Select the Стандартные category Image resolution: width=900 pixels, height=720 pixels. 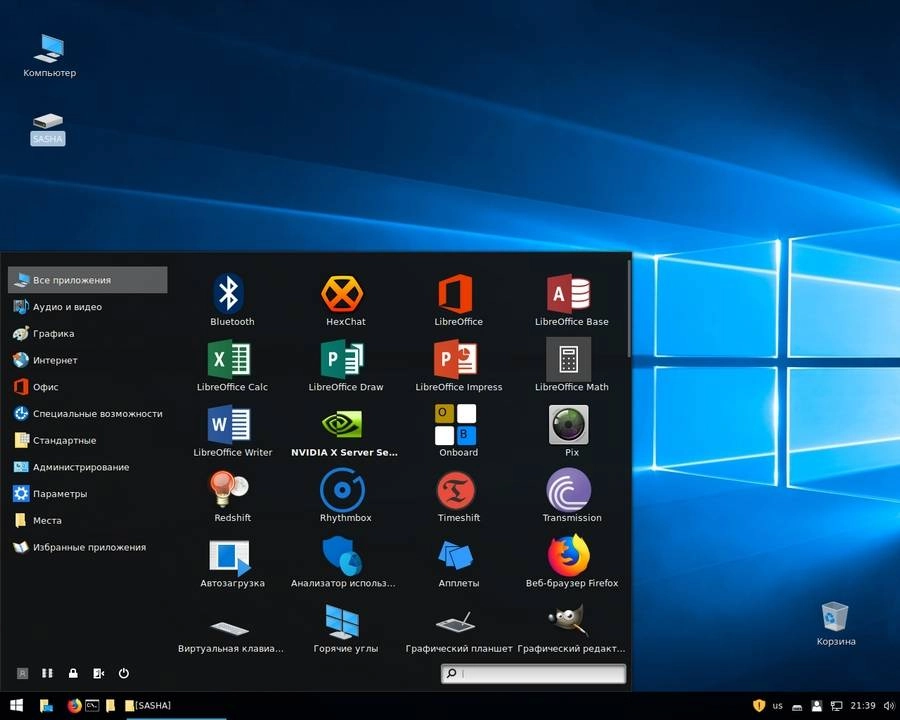click(x=88, y=440)
